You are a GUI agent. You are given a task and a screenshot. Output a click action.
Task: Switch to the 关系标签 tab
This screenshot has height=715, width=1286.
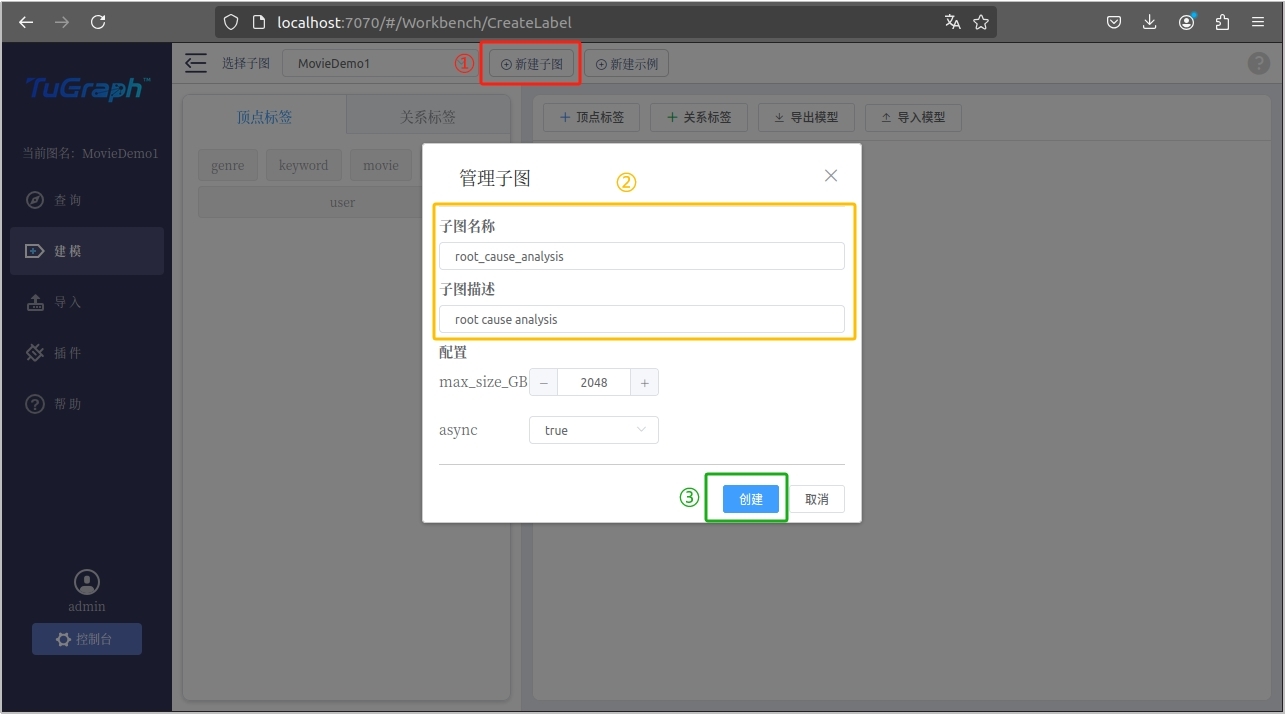tap(427, 117)
